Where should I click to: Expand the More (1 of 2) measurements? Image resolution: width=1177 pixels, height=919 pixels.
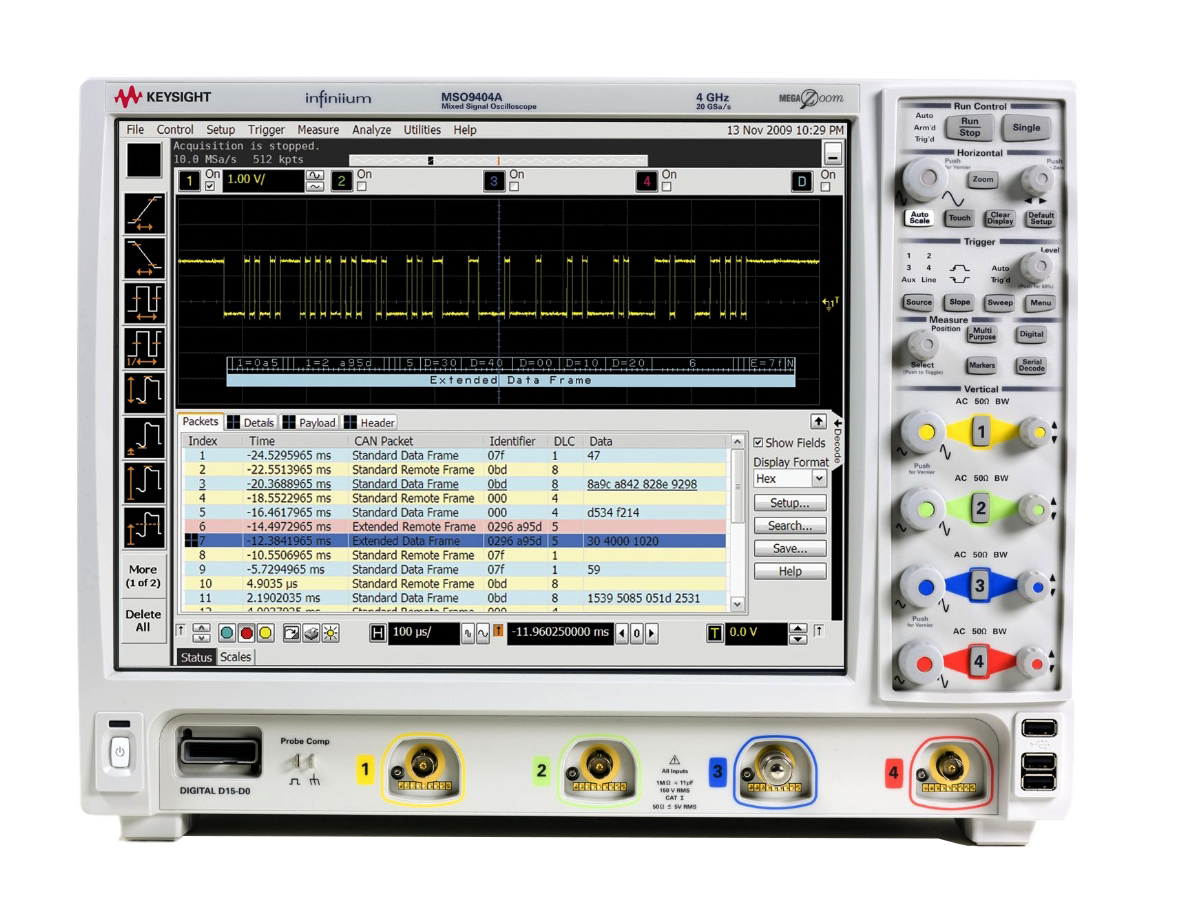(143, 576)
